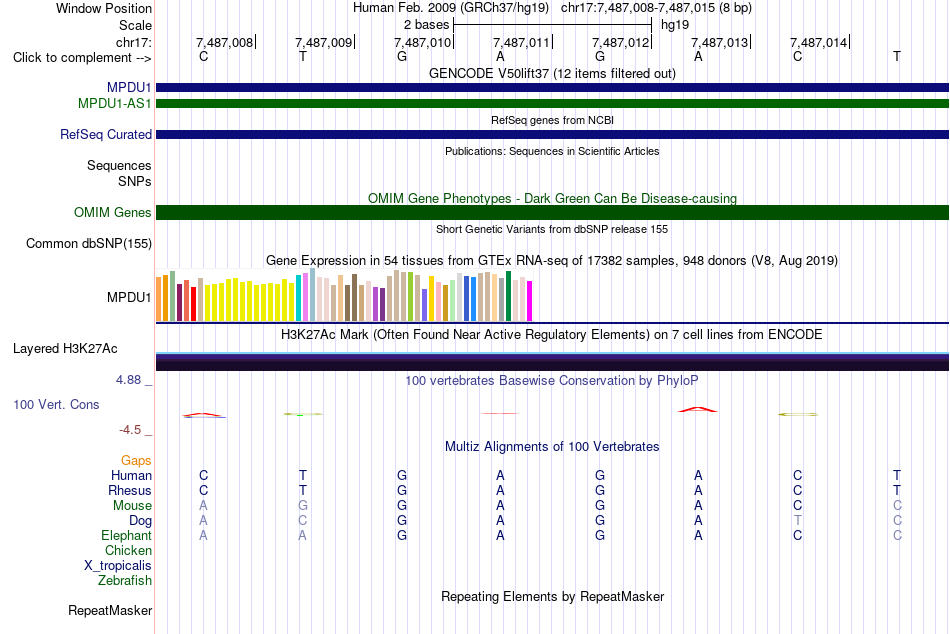Select the Elephant species label

click(127, 535)
